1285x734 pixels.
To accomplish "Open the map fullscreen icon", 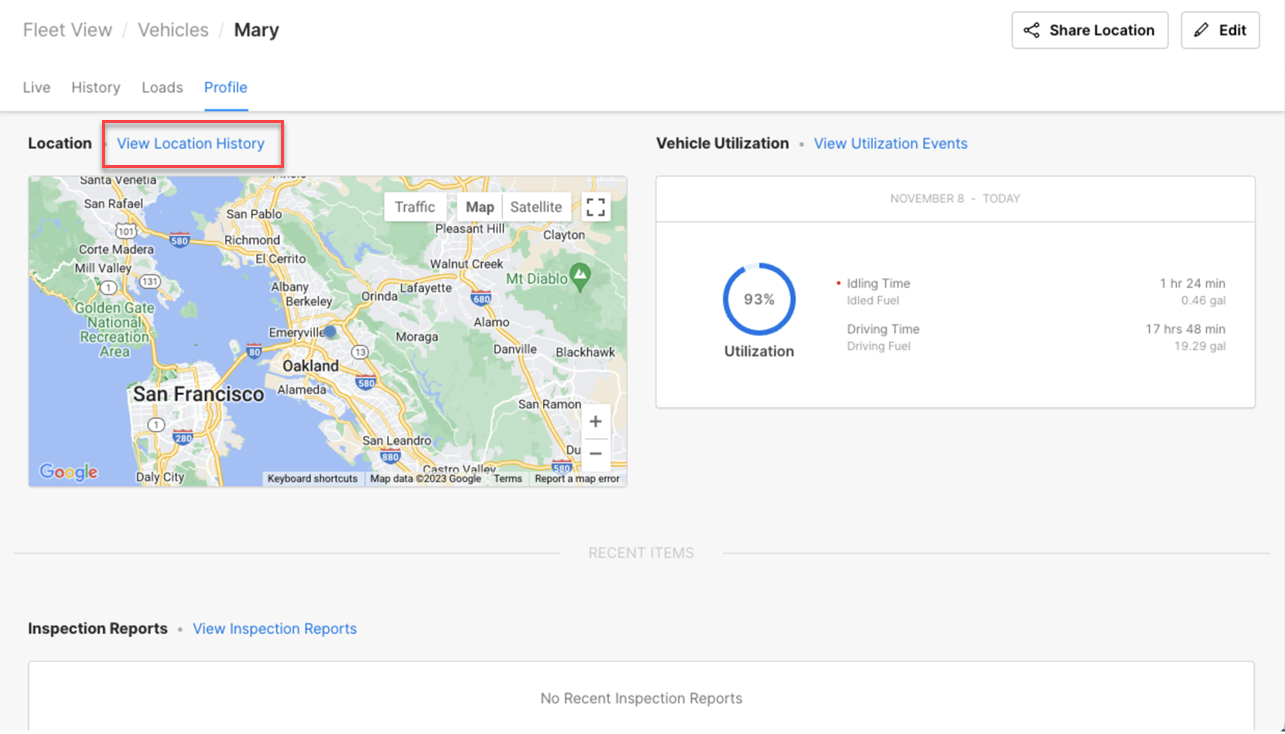I will pos(596,207).
